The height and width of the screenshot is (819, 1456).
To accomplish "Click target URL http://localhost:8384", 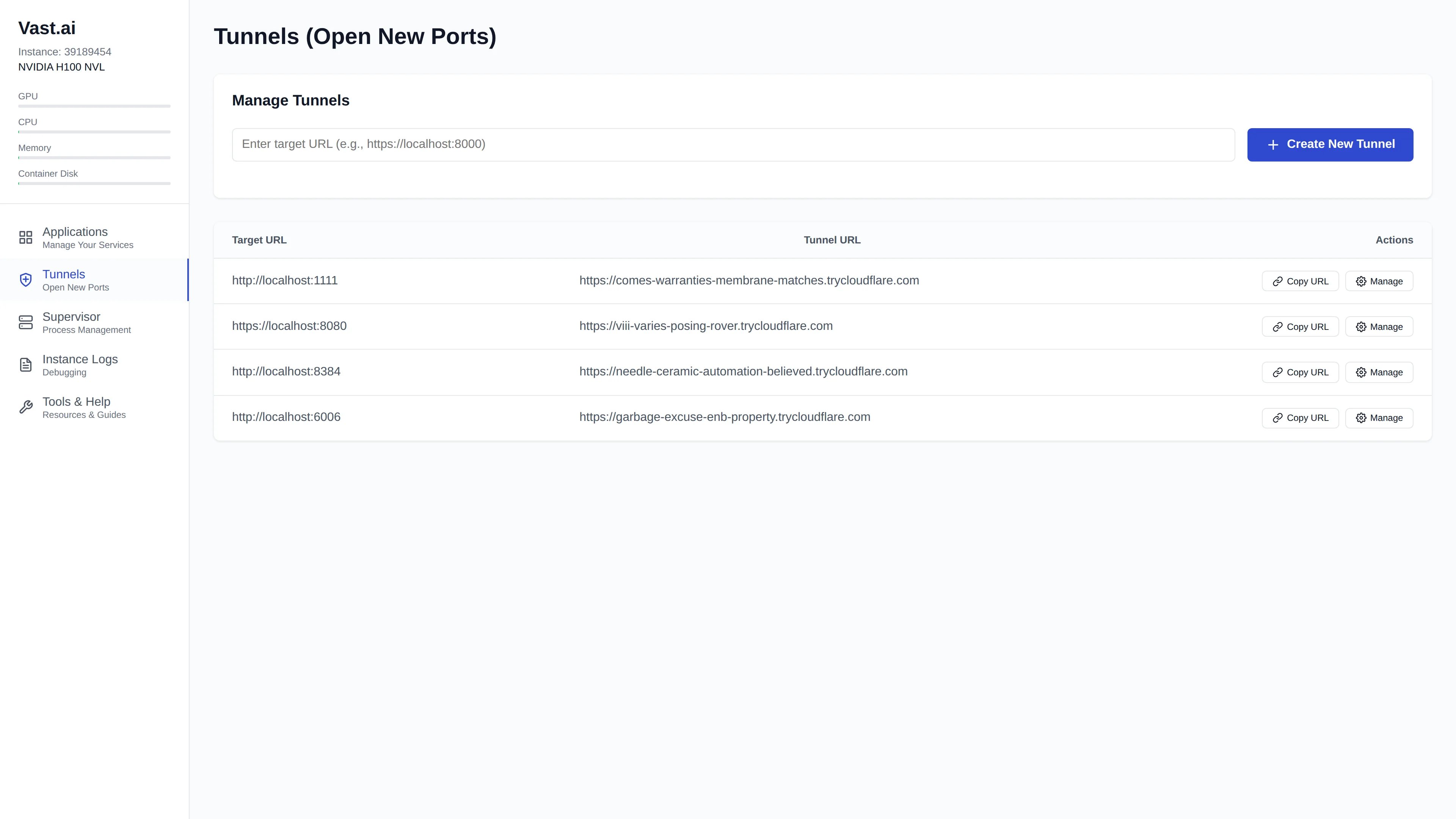I will click(x=286, y=372).
